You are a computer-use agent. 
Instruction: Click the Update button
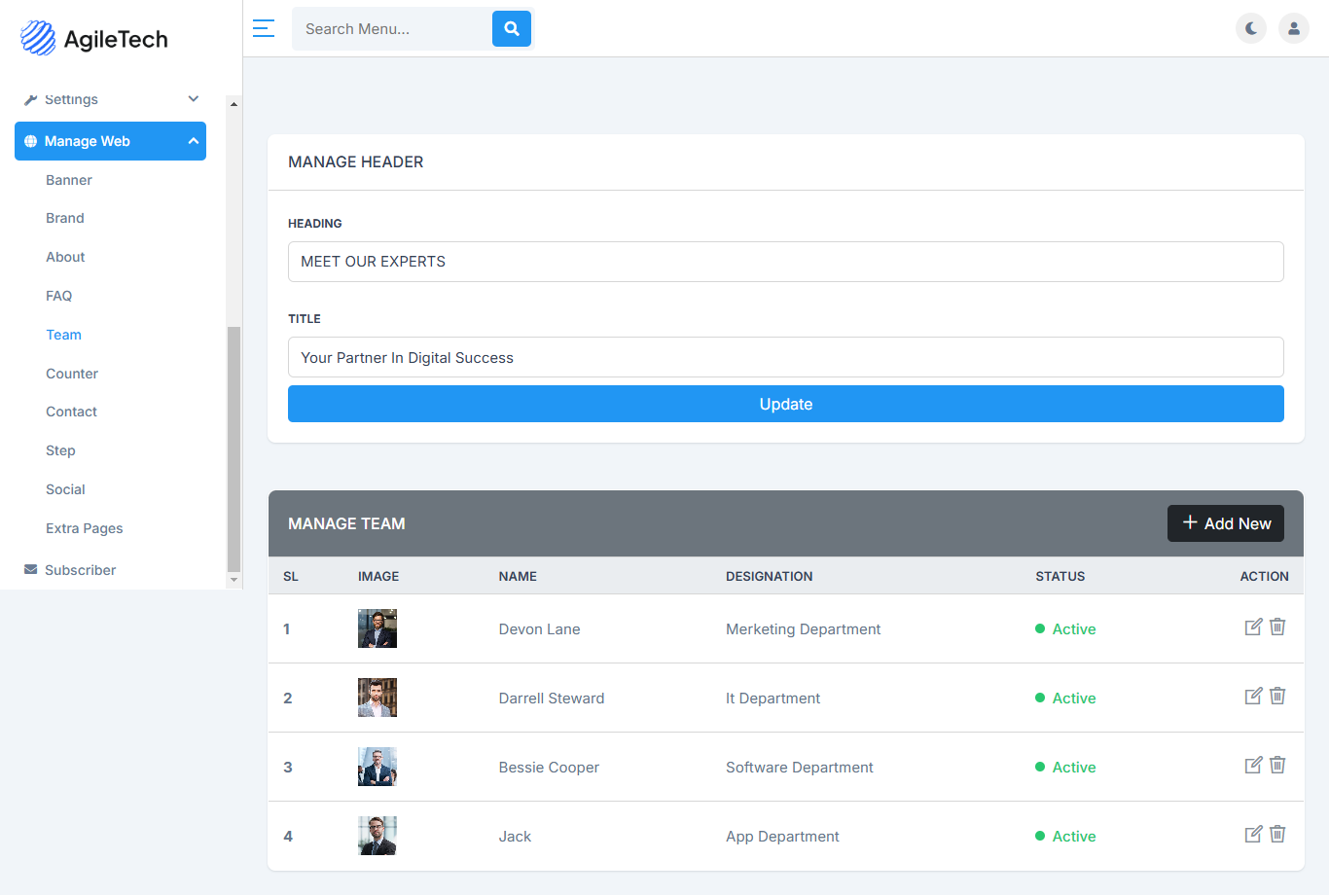[x=786, y=404]
